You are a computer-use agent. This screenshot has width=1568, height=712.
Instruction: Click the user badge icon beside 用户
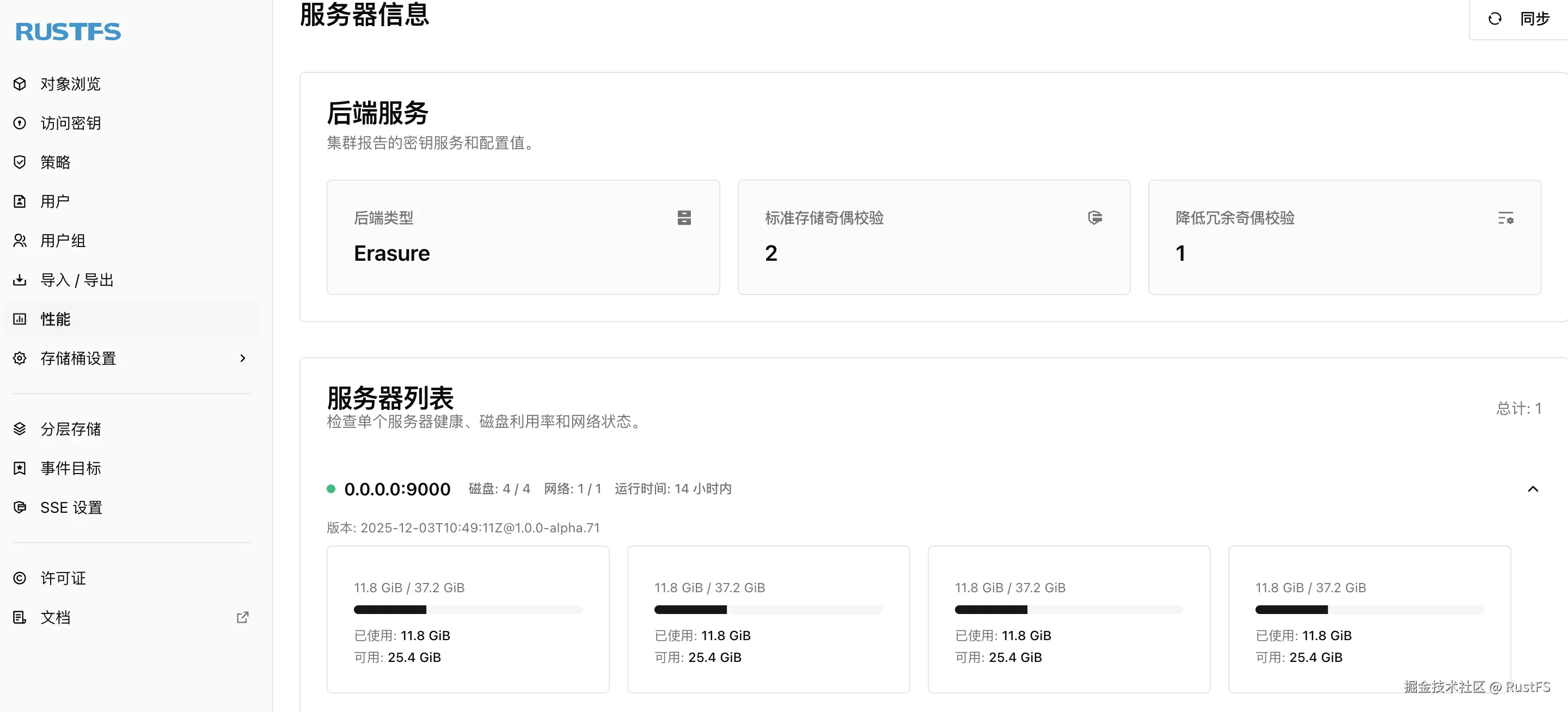pyautogui.click(x=20, y=201)
